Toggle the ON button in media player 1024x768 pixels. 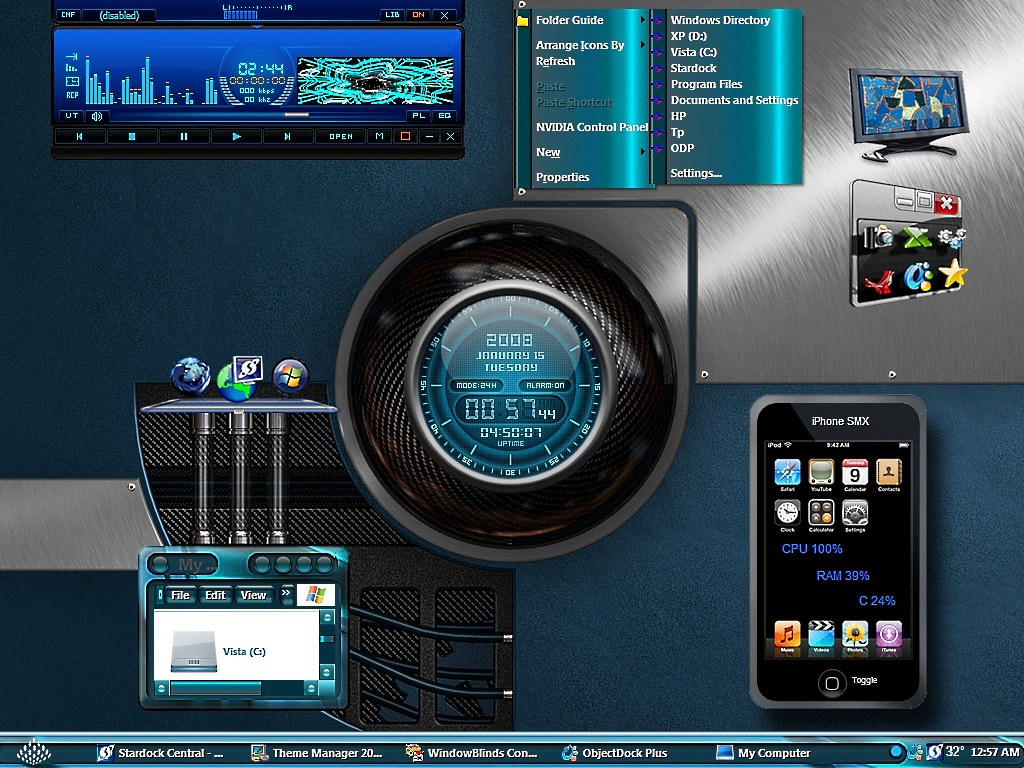coord(419,14)
